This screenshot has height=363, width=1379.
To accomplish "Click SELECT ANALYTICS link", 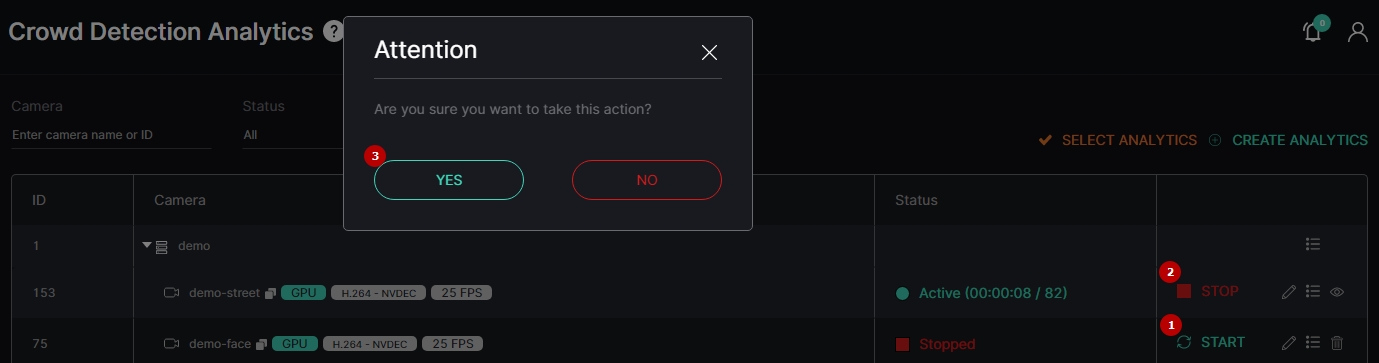I will pyautogui.click(x=1118, y=140).
